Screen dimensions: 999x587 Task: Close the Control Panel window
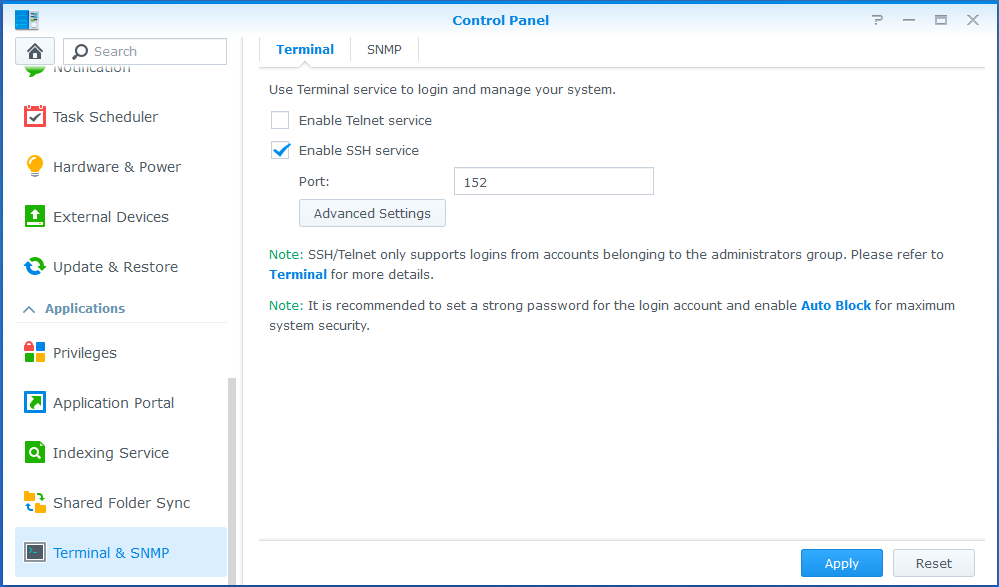pos(973,20)
